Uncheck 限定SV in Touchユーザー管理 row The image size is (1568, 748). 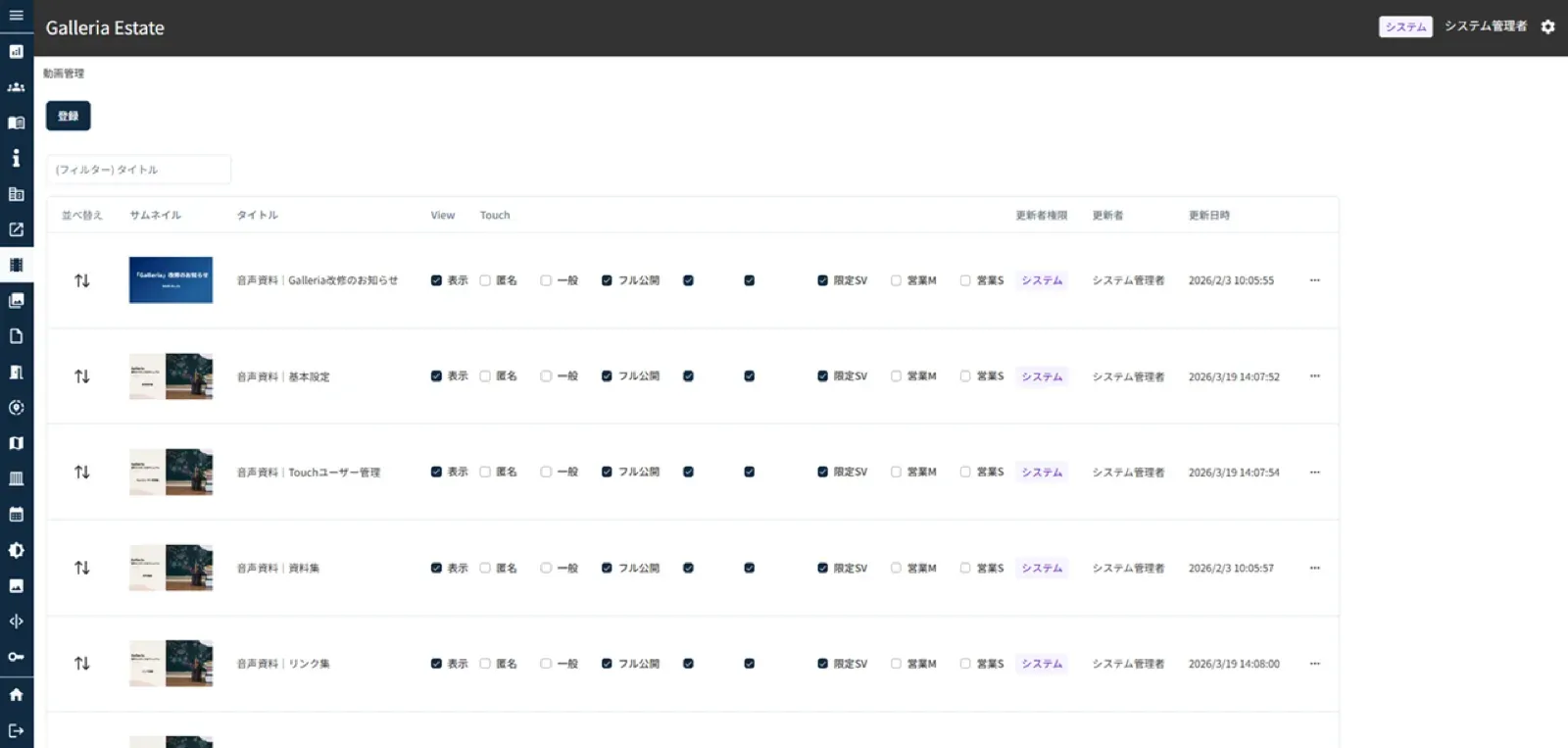[822, 472]
